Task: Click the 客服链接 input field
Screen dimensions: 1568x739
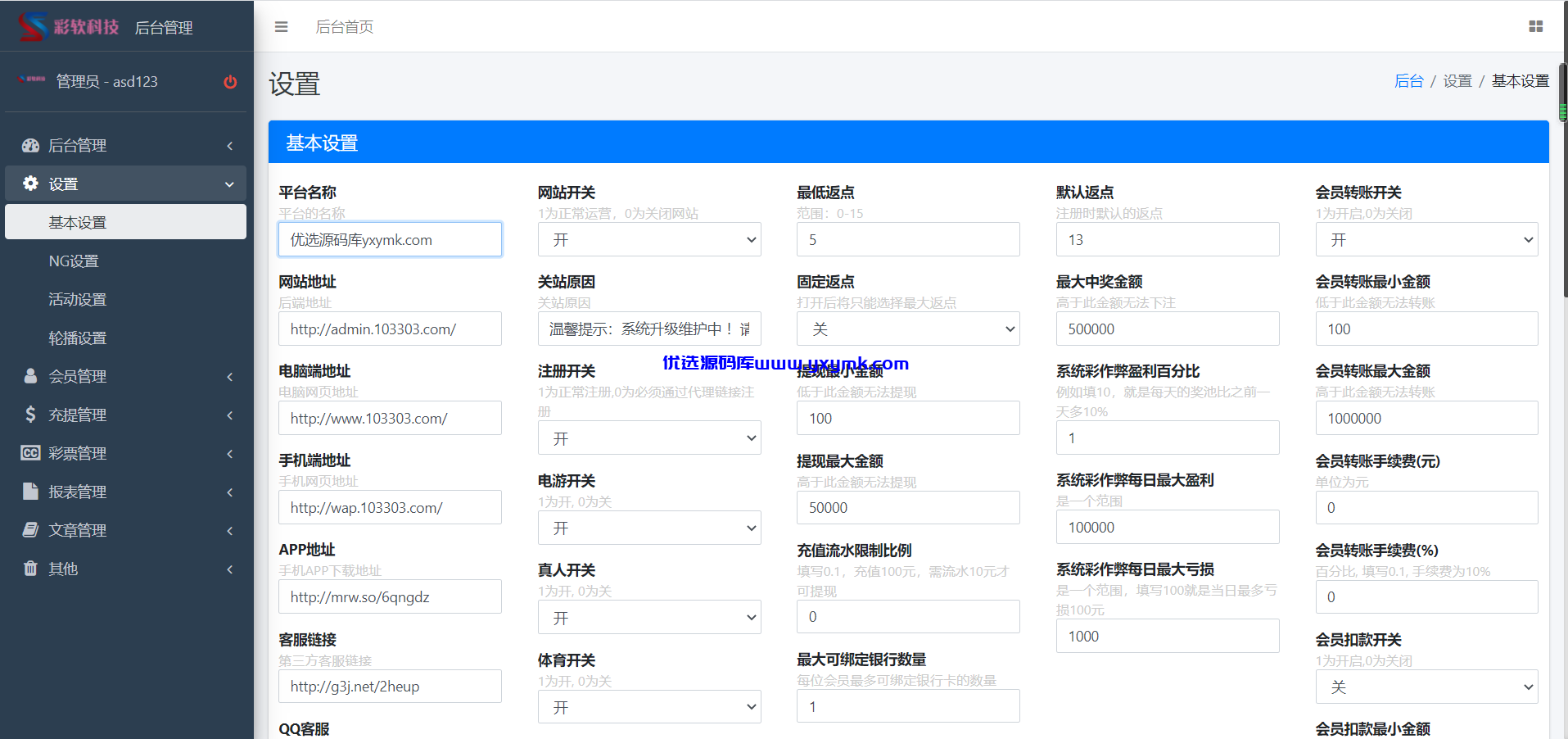Action: [390, 687]
